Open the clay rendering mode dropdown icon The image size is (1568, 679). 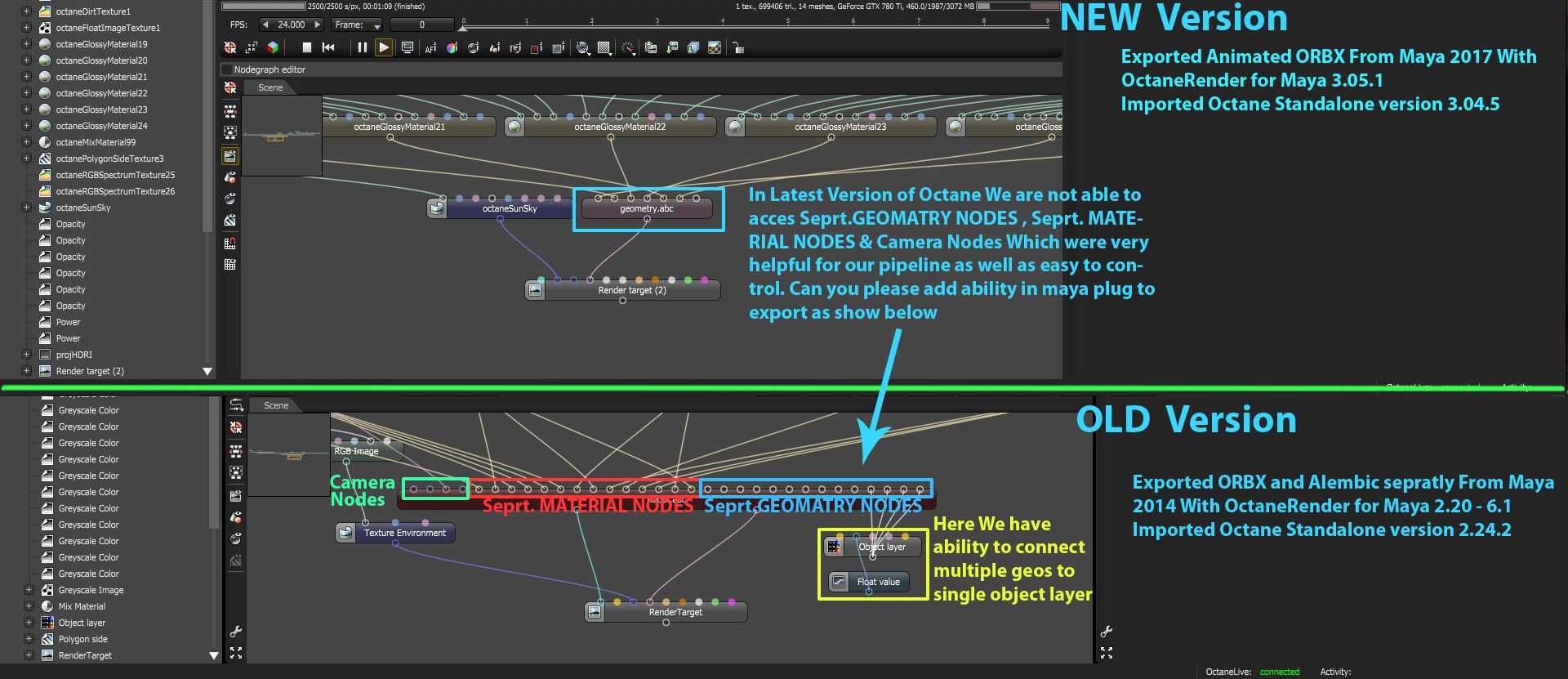click(x=583, y=48)
